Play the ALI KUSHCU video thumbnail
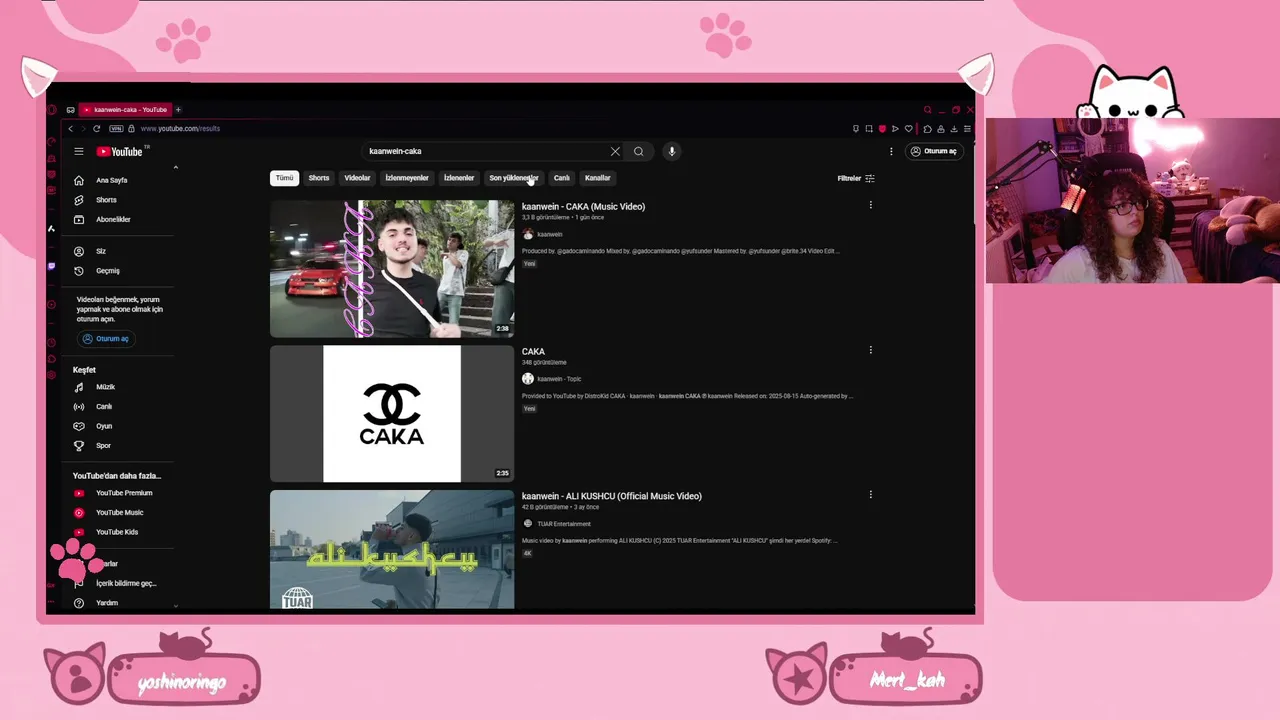The width and height of the screenshot is (1280, 720). coord(392,550)
